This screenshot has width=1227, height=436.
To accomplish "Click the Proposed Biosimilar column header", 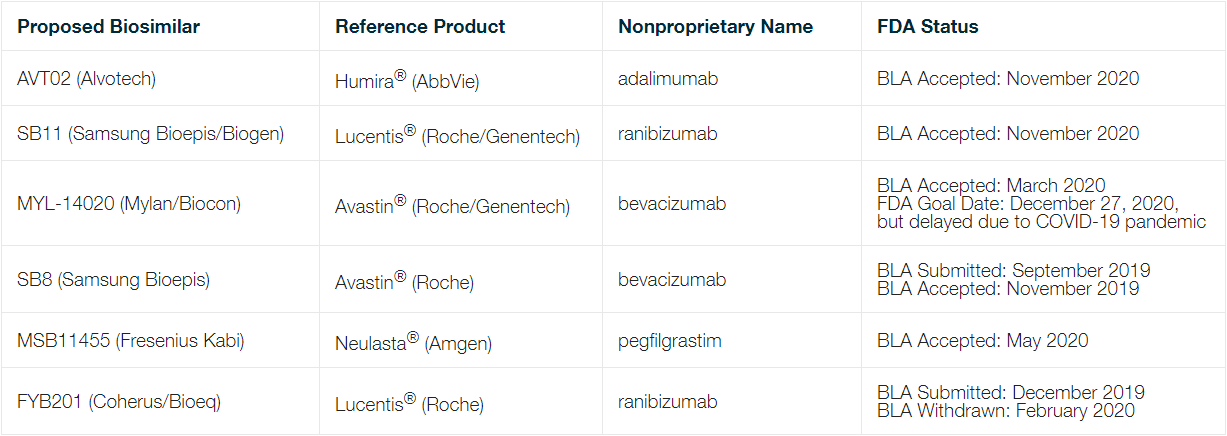I will pyautogui.click(x=109, y=27).
